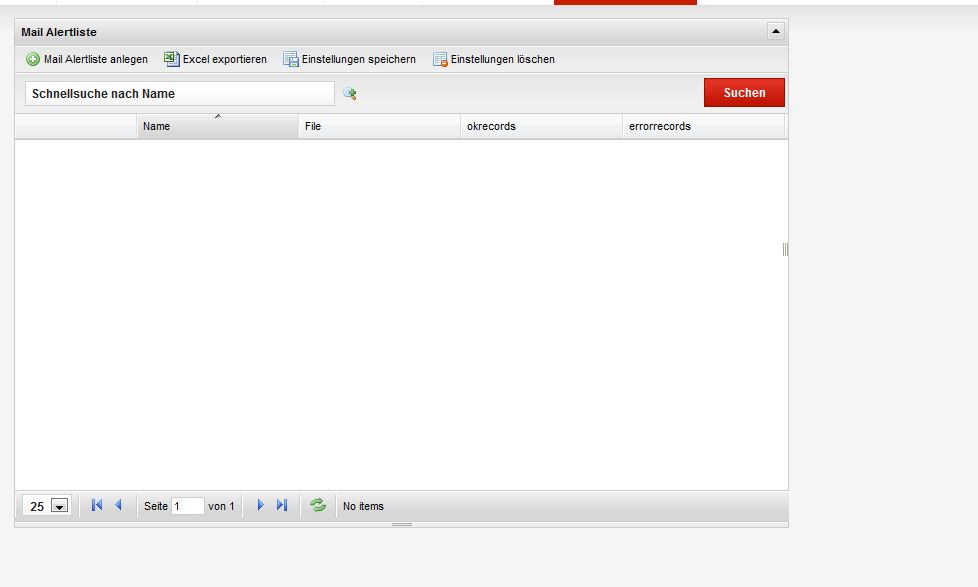The height and width of the screenshot is (587, 978).
Task: Click the Excel exportieren icon
Action: coord(172,60)
